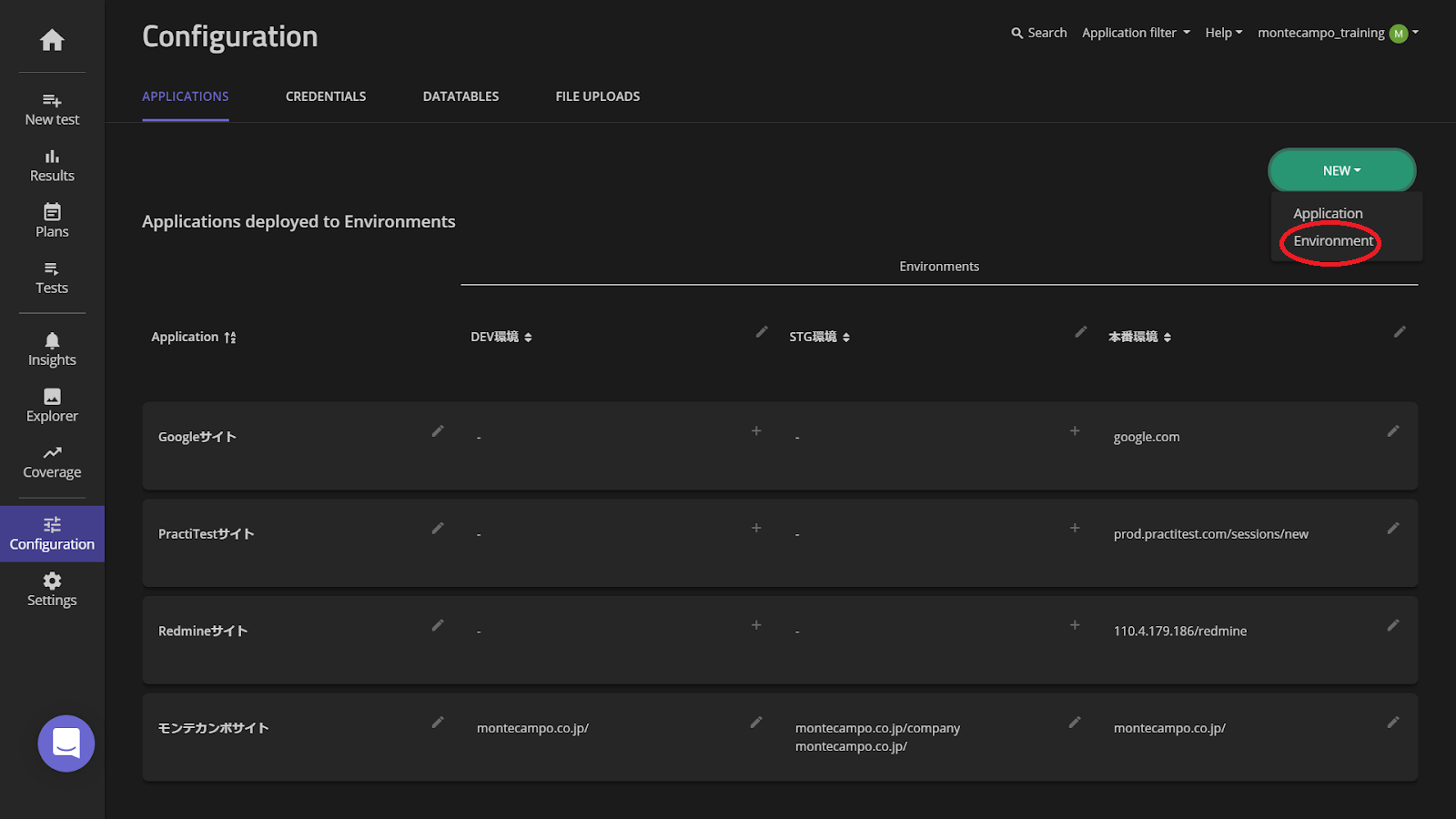Open Coverage in the sidebar
1456x819 pixels.
(52, 462)
